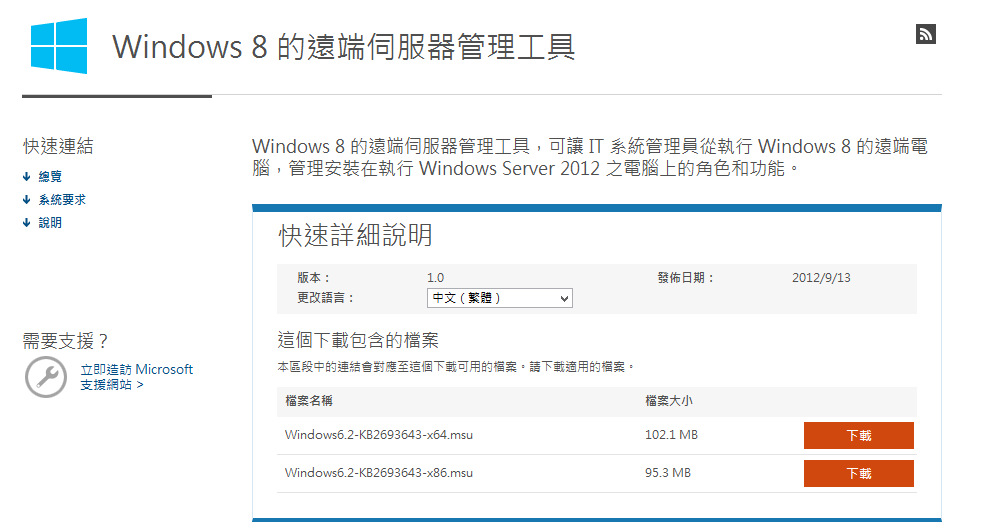Click the page title Windows 8 的遠端伺服器管理工具

coord(343,47)
